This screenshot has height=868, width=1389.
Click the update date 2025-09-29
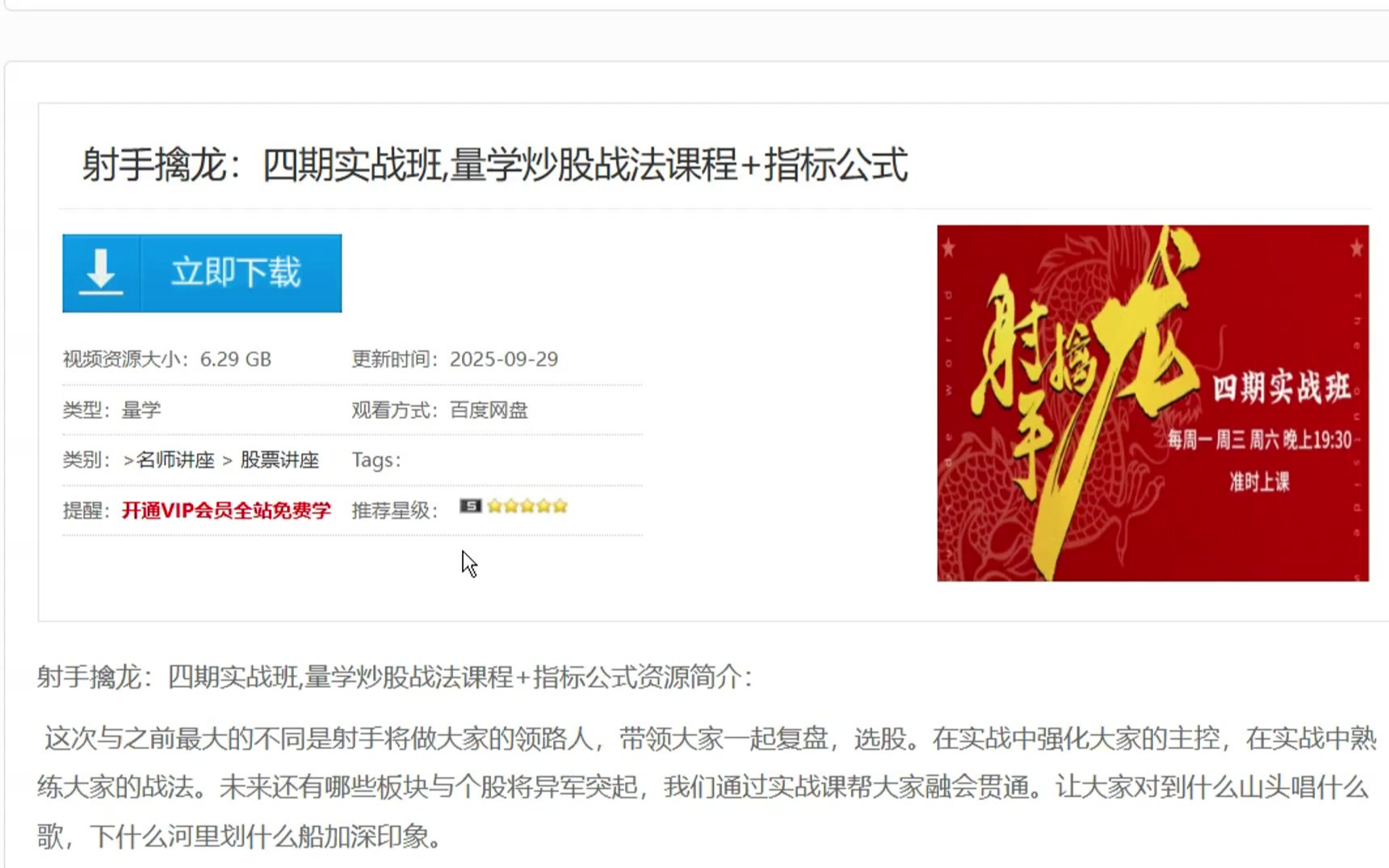click(x=504, y=359)
